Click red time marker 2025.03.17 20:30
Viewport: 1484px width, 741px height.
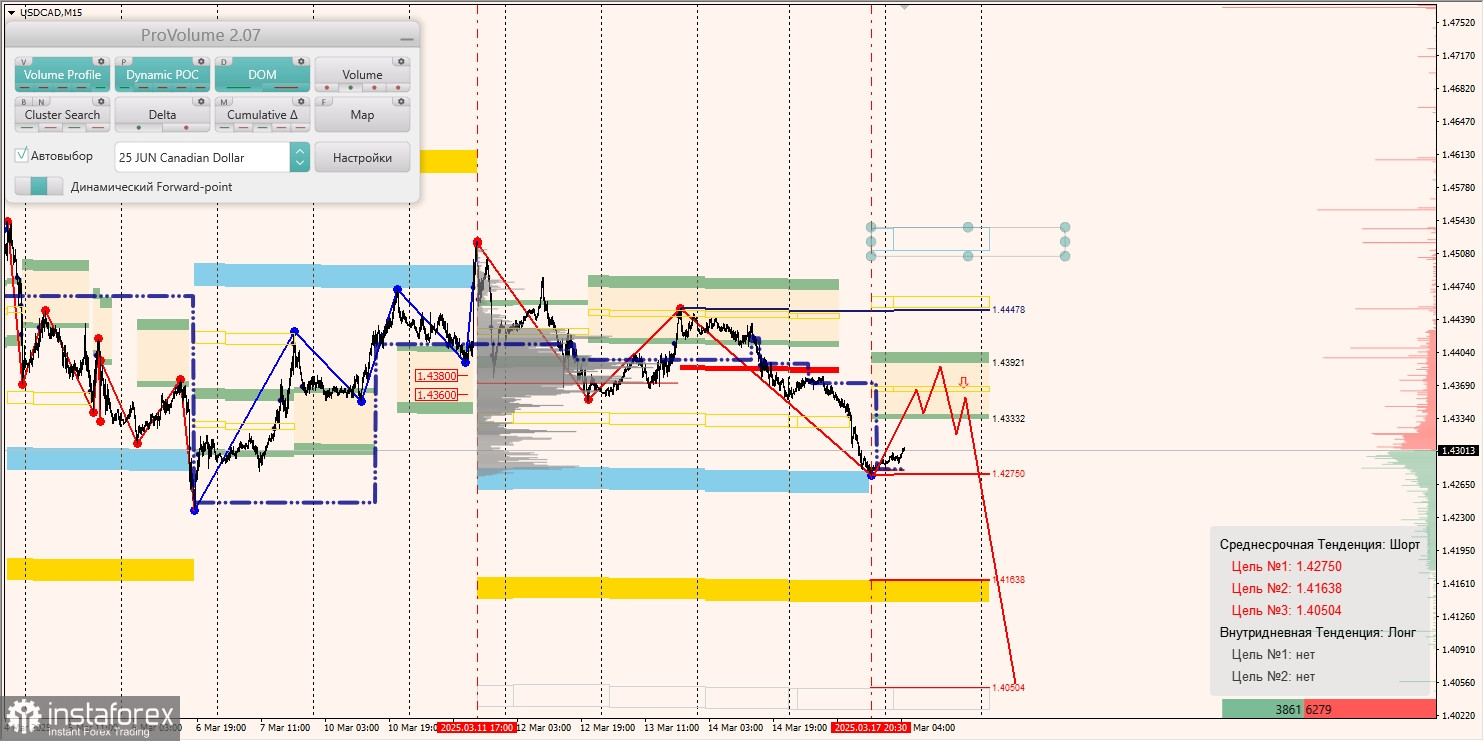click(871, 727)
